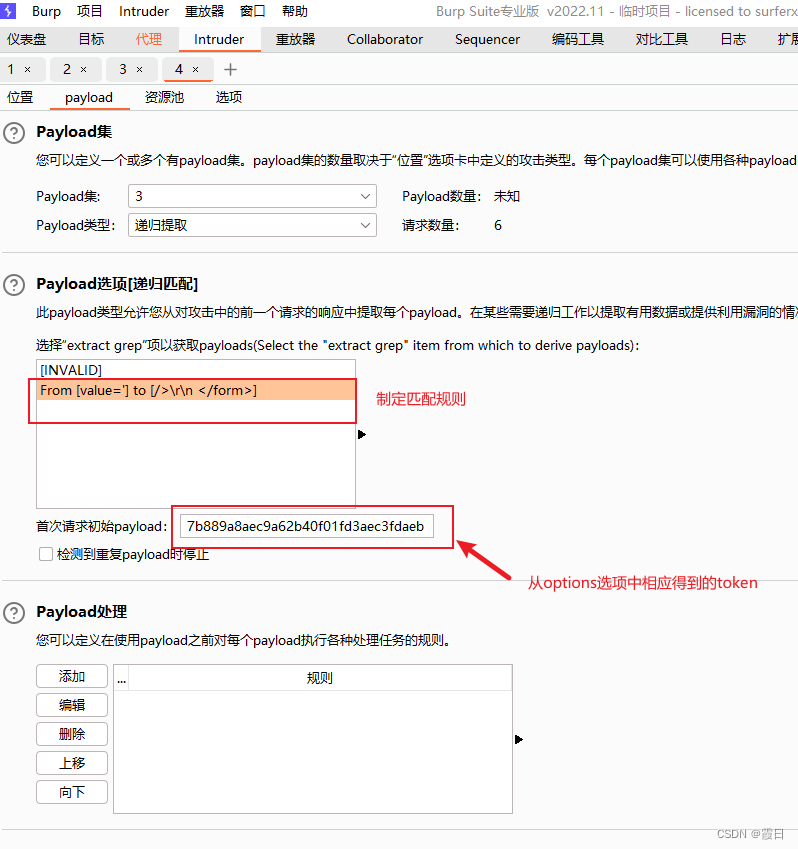Close Intruder attack tab 2
Image resolution: width=798 pixels, height=849 pixels.
(83, 70)
